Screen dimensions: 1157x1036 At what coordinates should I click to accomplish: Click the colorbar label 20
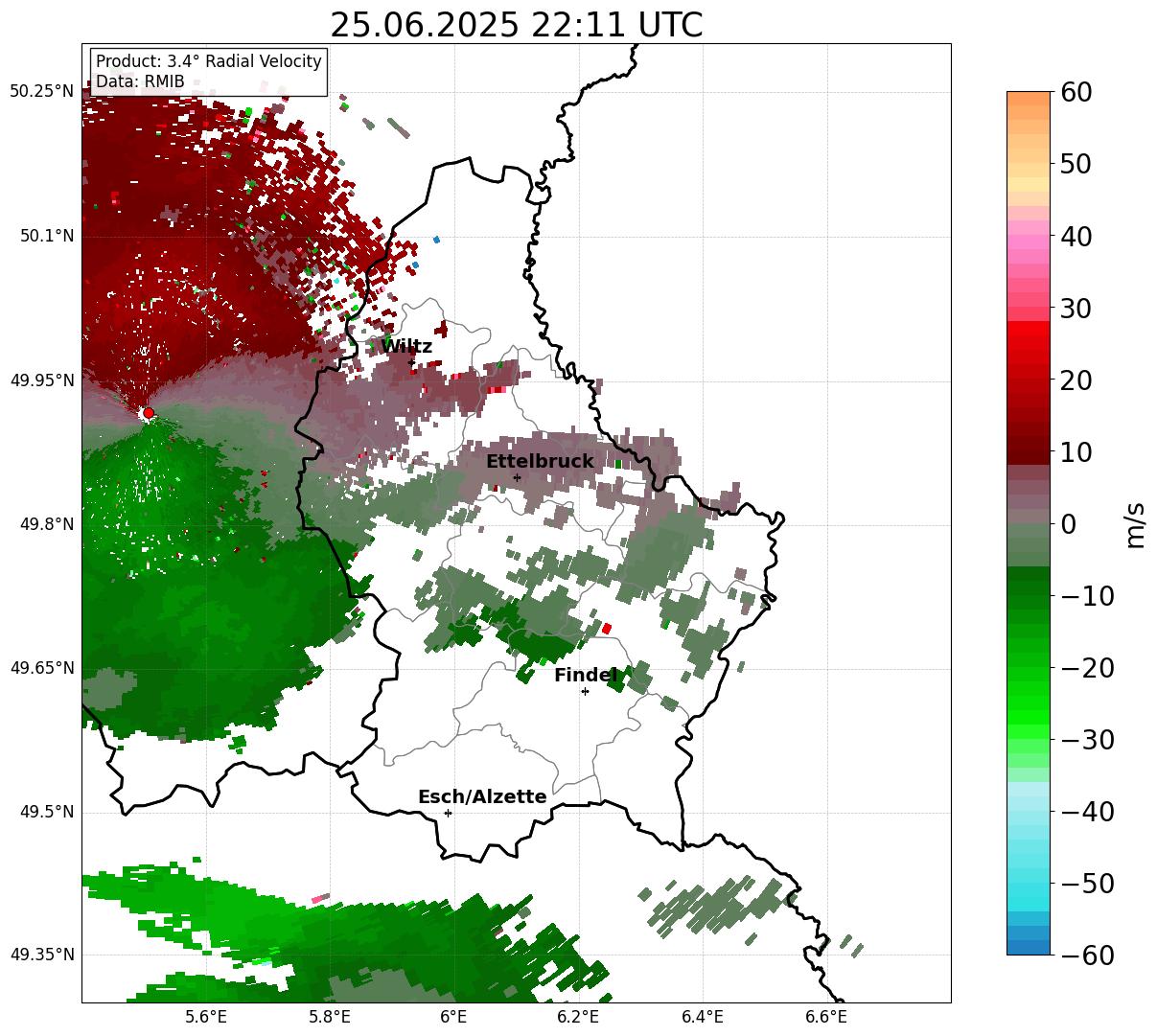(1076, 380)
